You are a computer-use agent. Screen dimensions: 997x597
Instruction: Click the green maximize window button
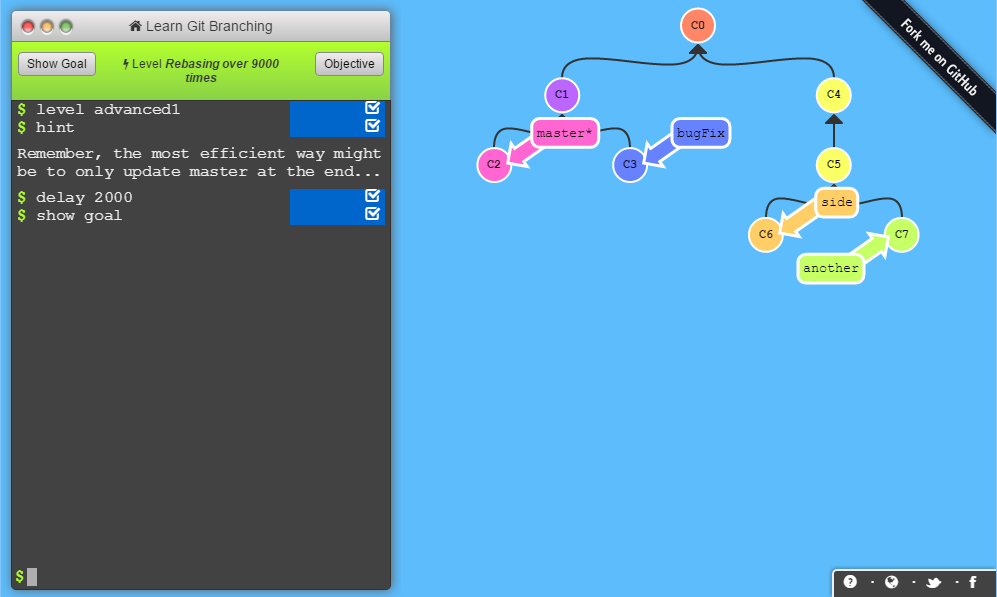[66, 26]
